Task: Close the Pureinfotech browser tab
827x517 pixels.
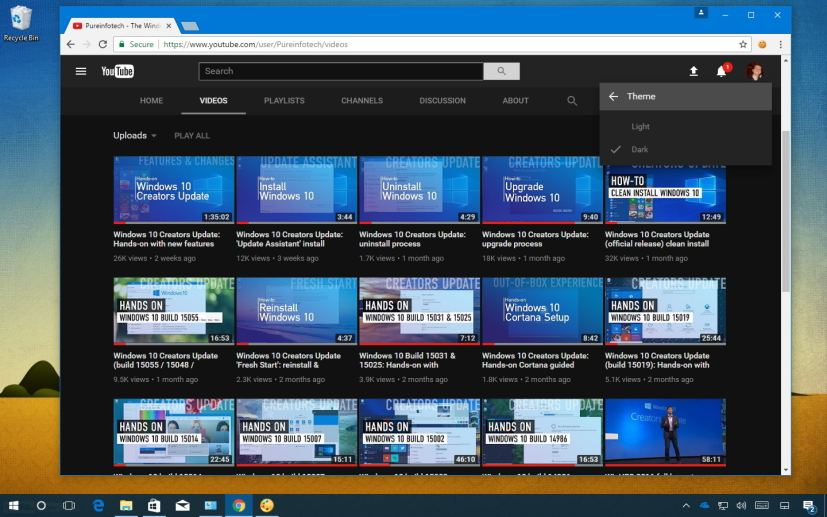Action: click(x=169, y=25)
